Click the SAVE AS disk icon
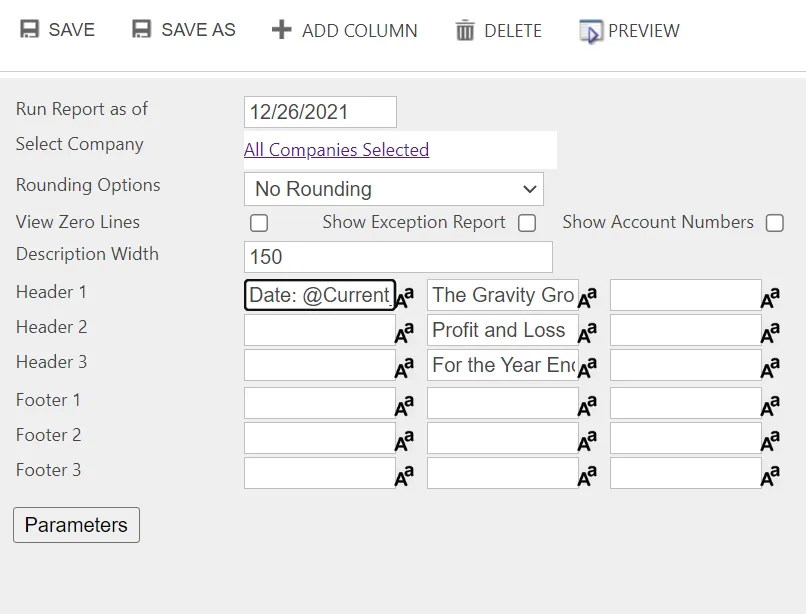The image size is (806, 614). (141, 29)
